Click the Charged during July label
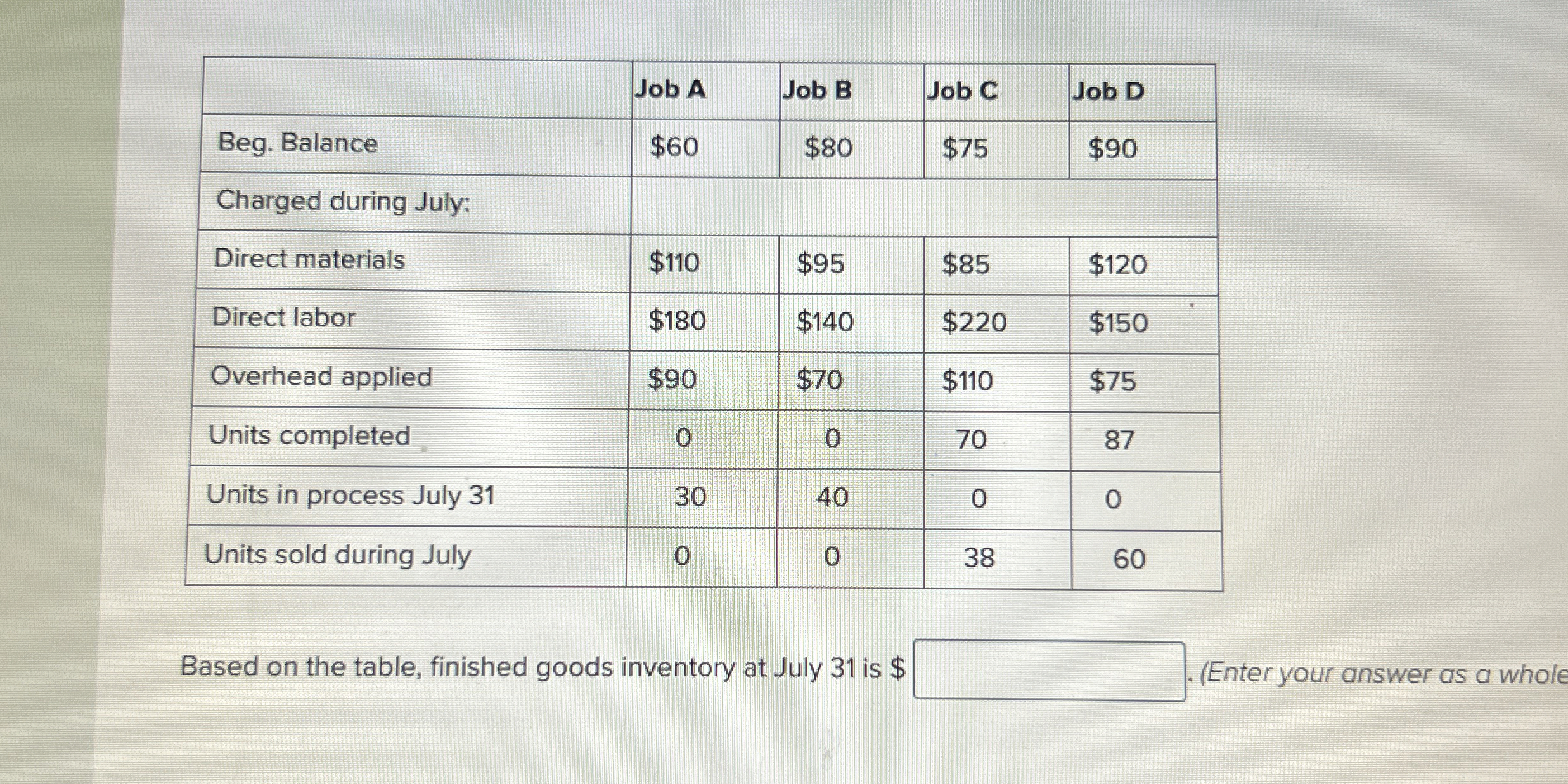The image size is (1568, 784). tap(344, 202)
